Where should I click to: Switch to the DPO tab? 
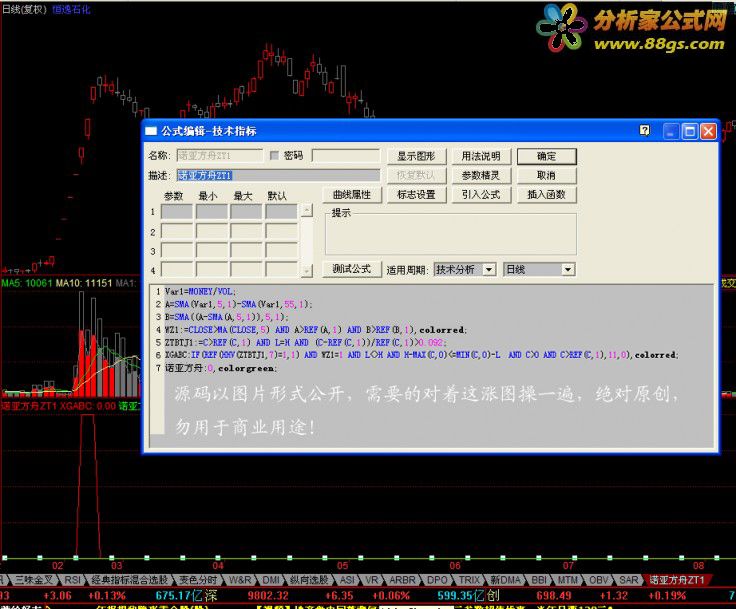(x=437, y=580)
